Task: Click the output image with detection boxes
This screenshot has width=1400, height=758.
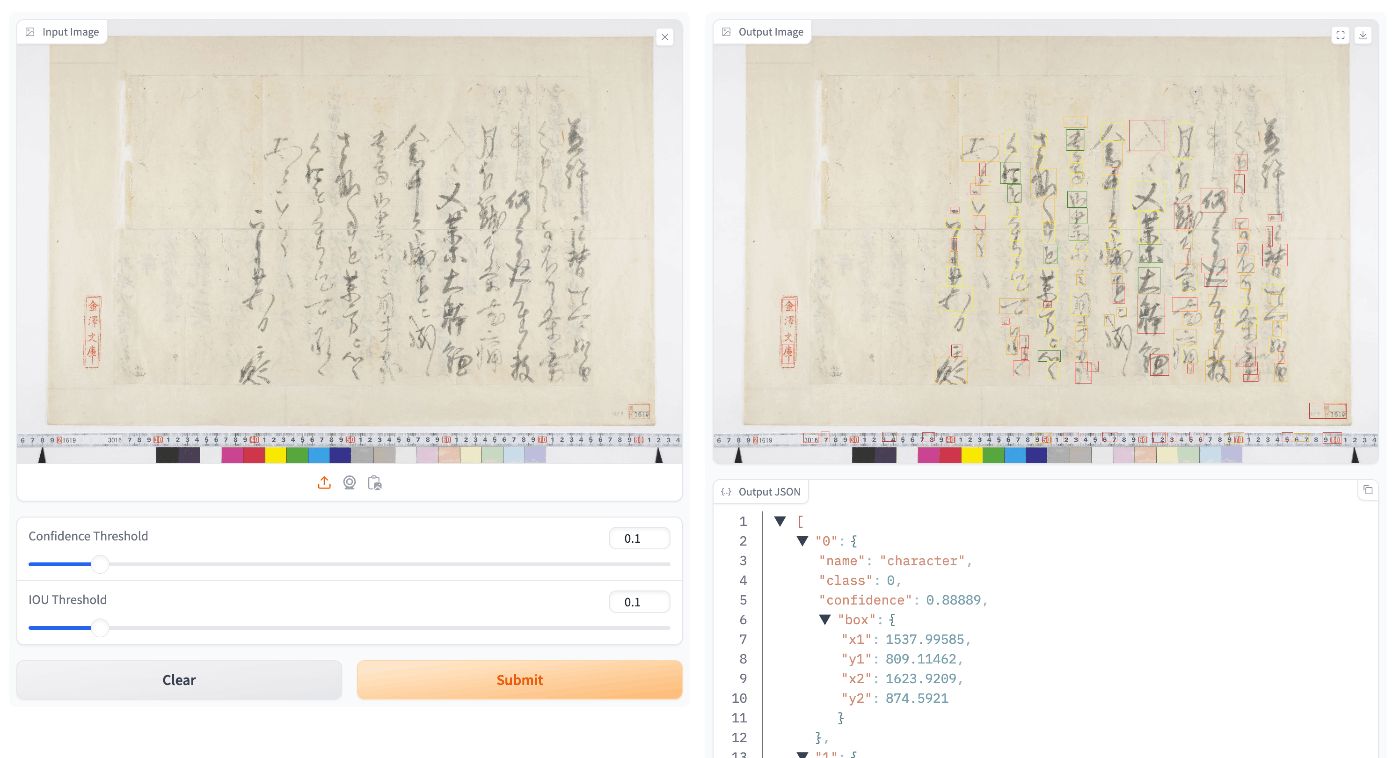Action: (x=1045, y=240)
